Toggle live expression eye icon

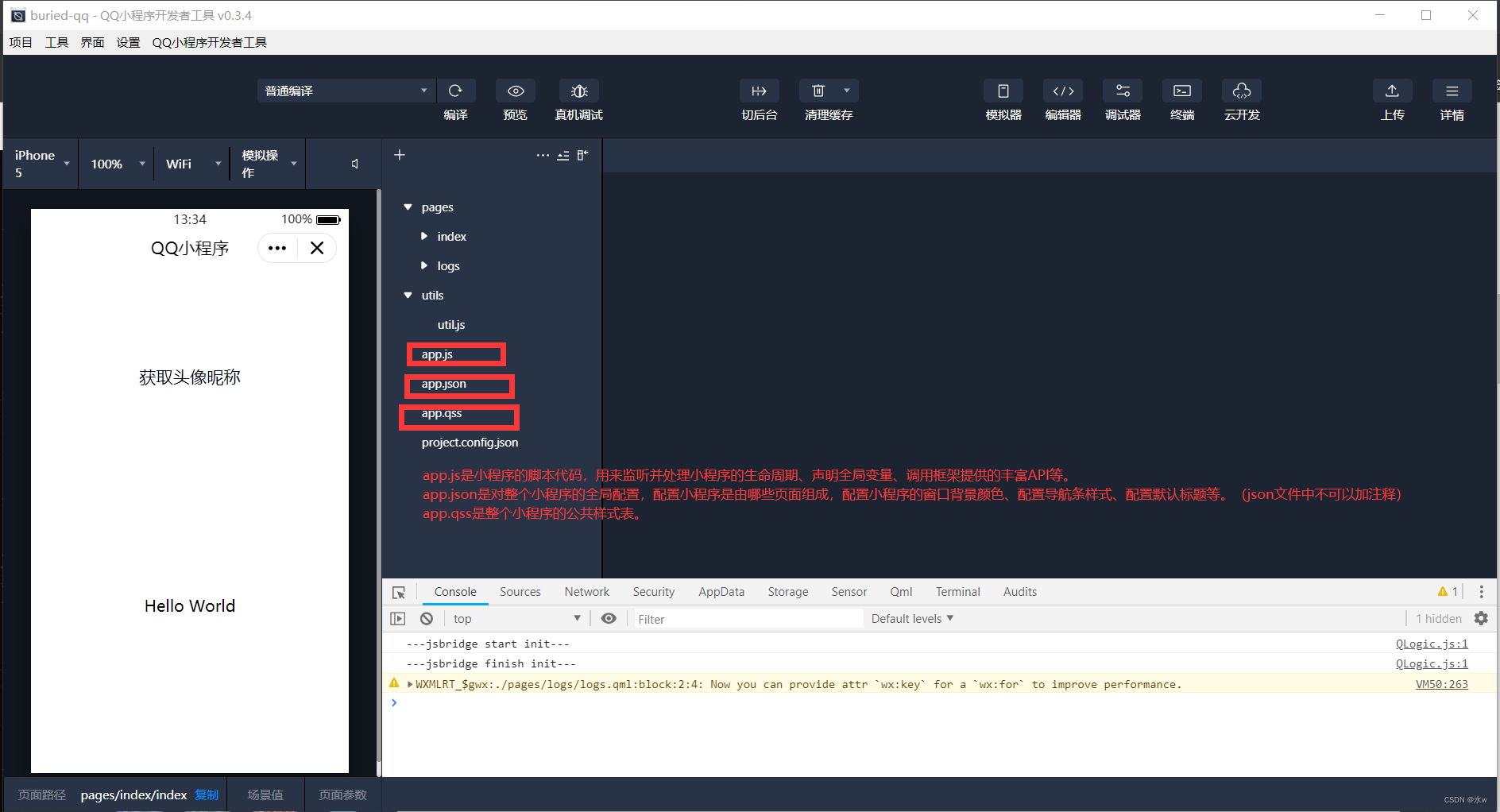609,618
